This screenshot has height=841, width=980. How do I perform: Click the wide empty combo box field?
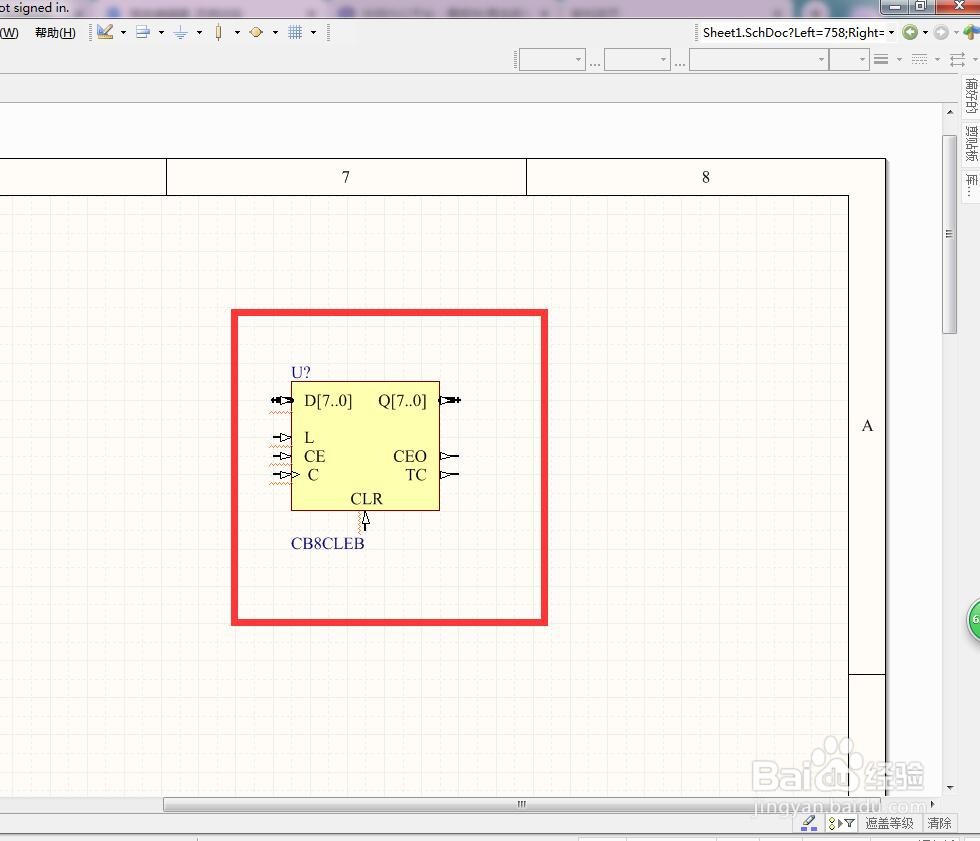[759, 60]
